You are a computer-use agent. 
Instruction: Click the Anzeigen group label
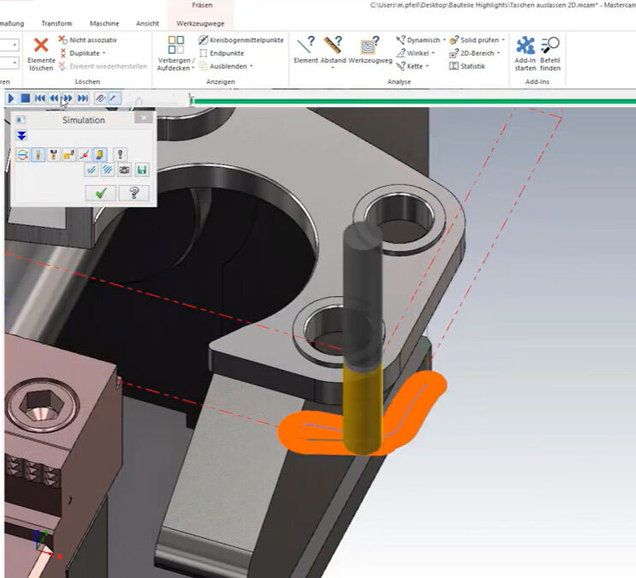tap(220, 82)
